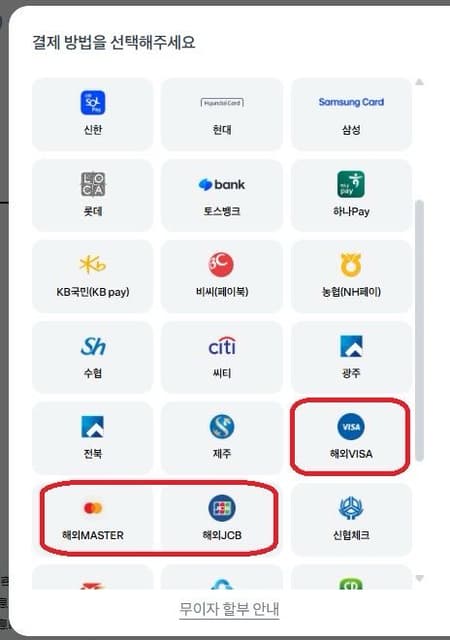The width and height of the screenshot is (450, 640).
Task: Pick the Lotte LOCA card icon
Action: coord(93,184)
